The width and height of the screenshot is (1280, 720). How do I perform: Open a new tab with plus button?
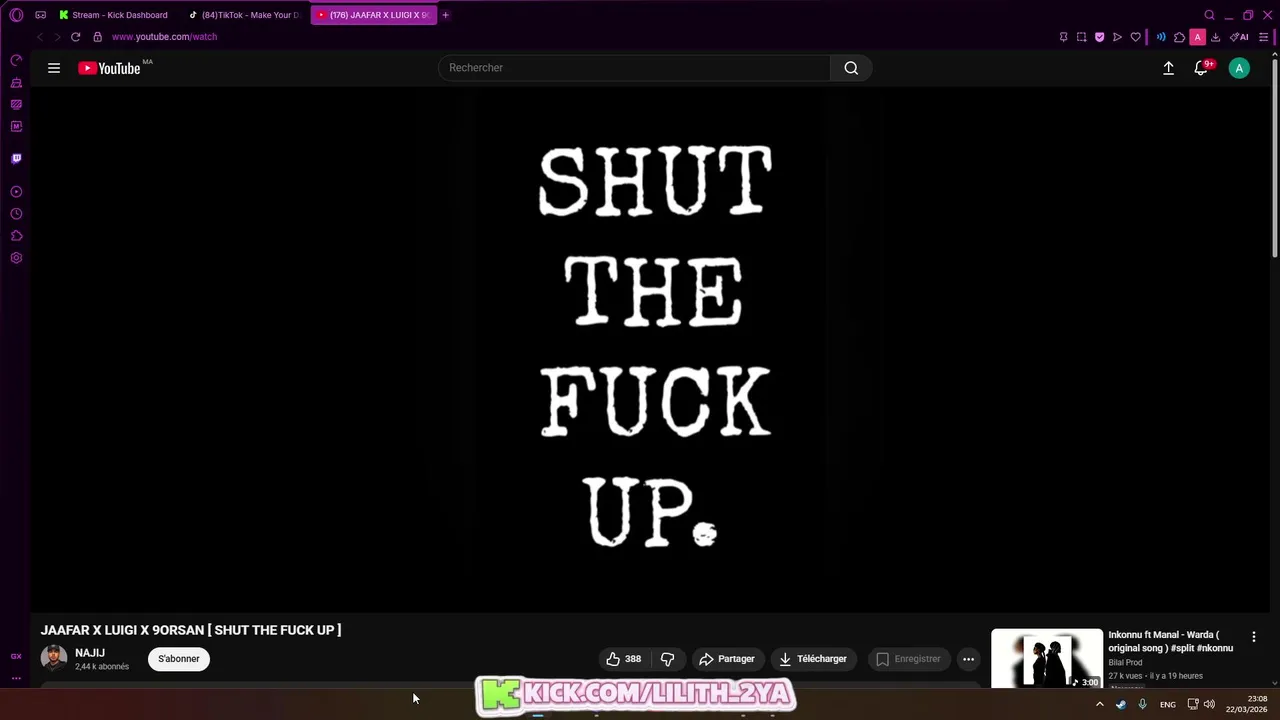point(446,15)
